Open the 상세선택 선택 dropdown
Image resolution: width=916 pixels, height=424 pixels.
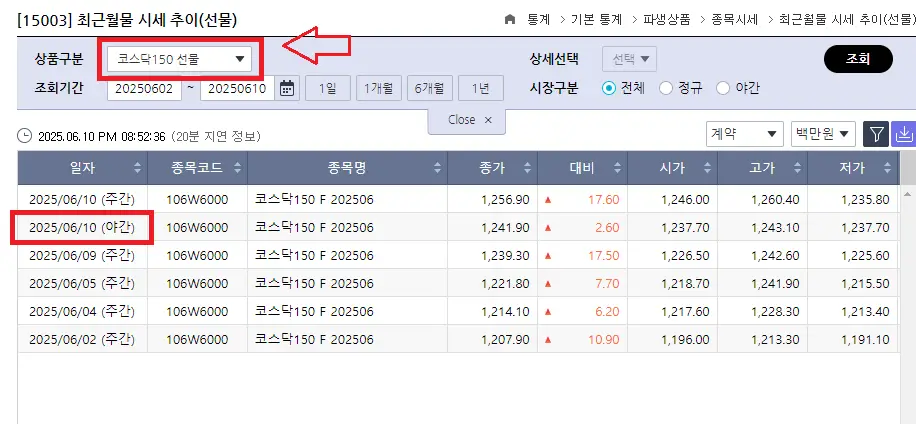click(x=630, y=59)
